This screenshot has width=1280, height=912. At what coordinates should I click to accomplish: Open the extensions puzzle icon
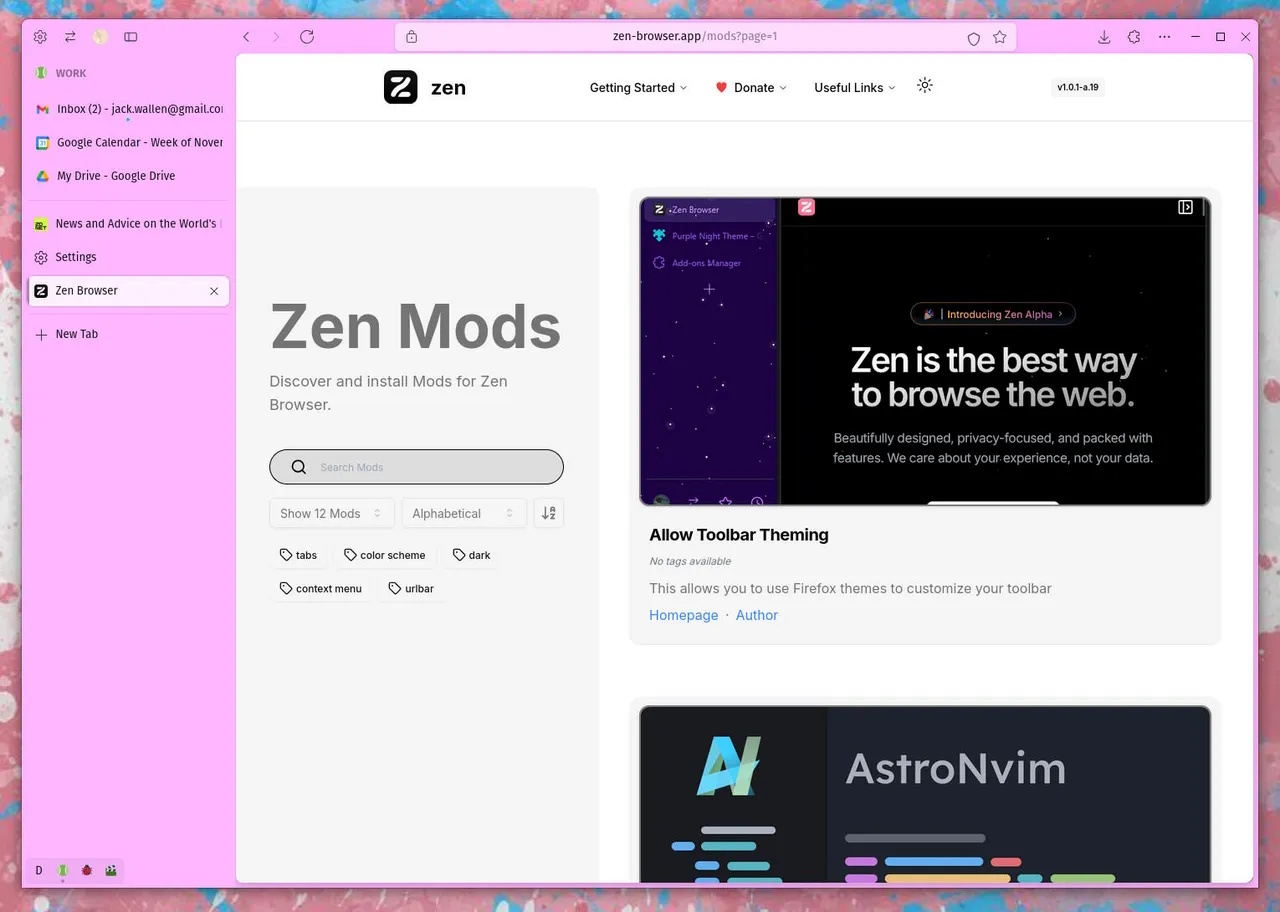click(x=1134, y=37)
